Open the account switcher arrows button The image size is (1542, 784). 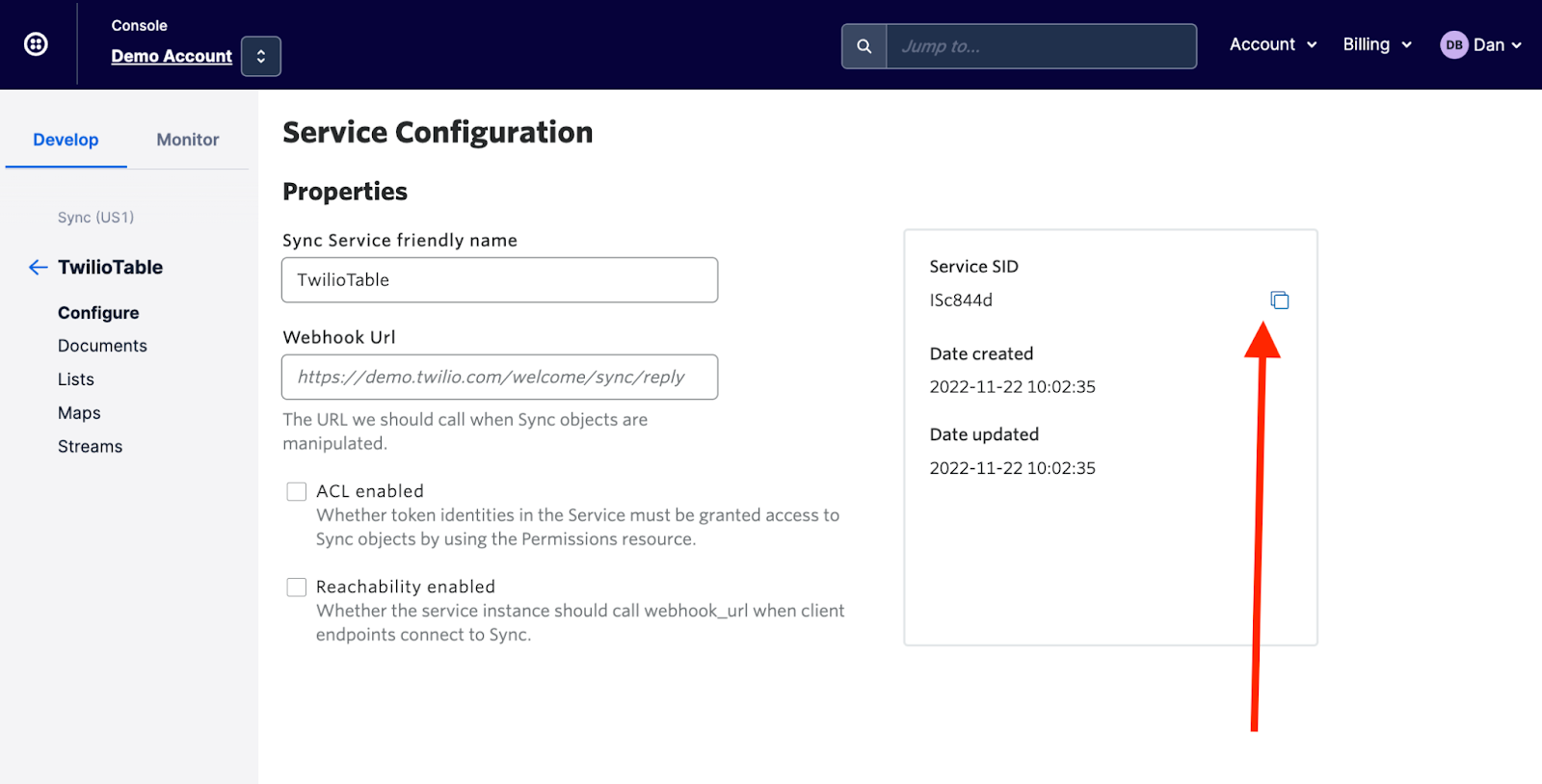click(261, 56)
